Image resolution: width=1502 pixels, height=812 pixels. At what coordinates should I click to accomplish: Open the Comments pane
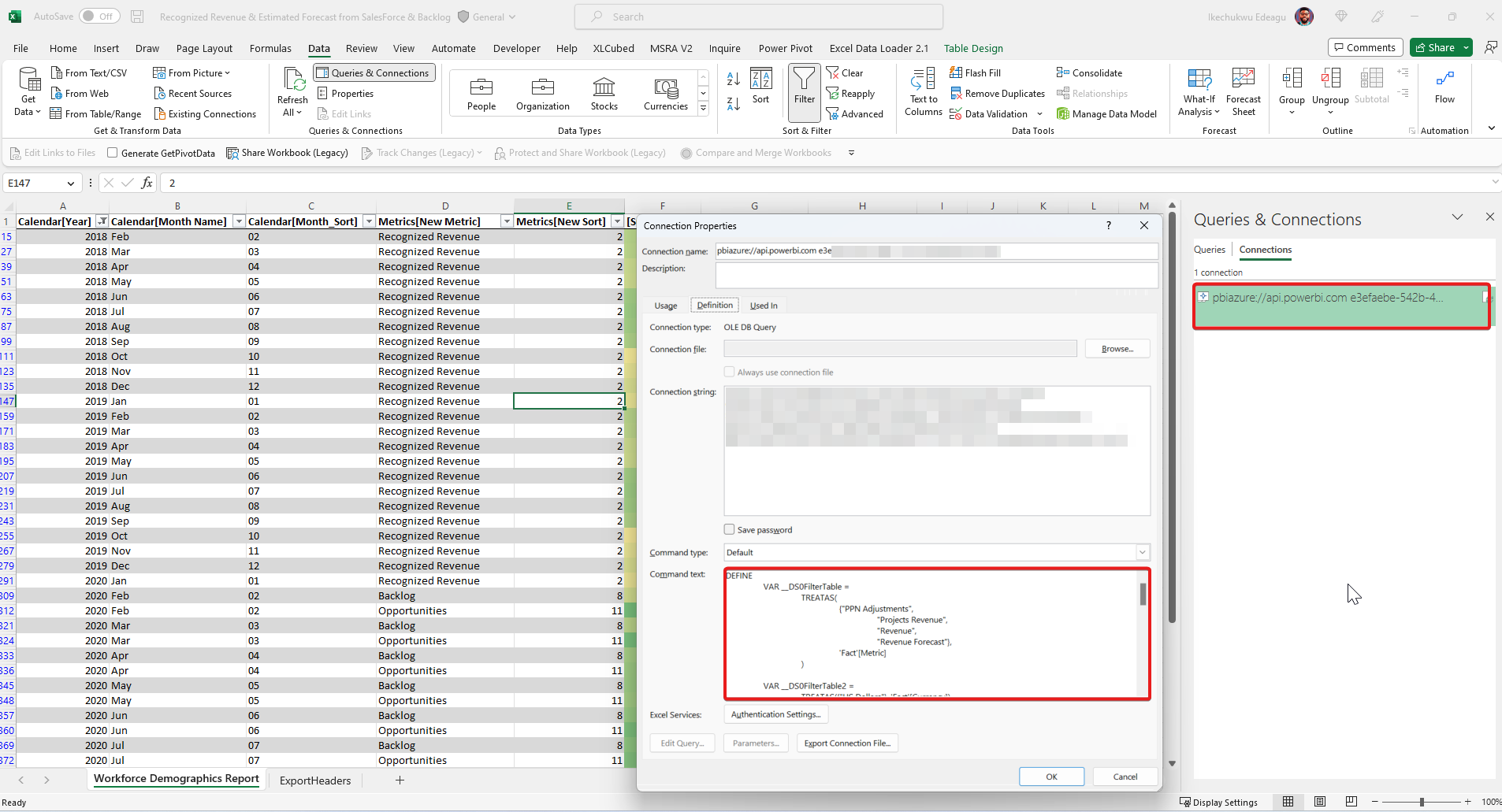tap(1365, 47)
